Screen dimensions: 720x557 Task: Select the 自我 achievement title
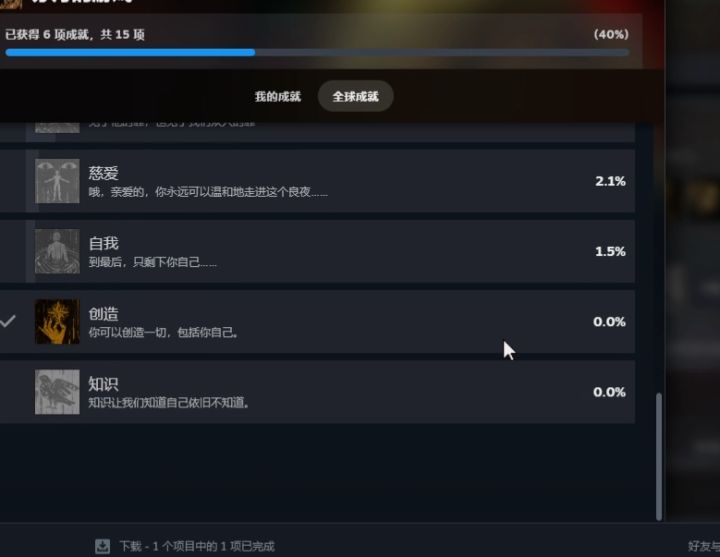103,243
